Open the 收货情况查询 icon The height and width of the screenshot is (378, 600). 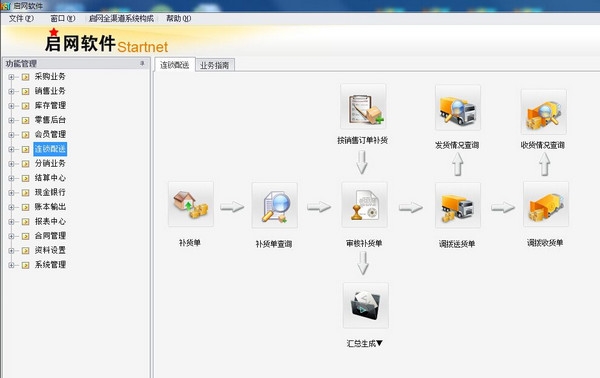click(x=544, y=112)
